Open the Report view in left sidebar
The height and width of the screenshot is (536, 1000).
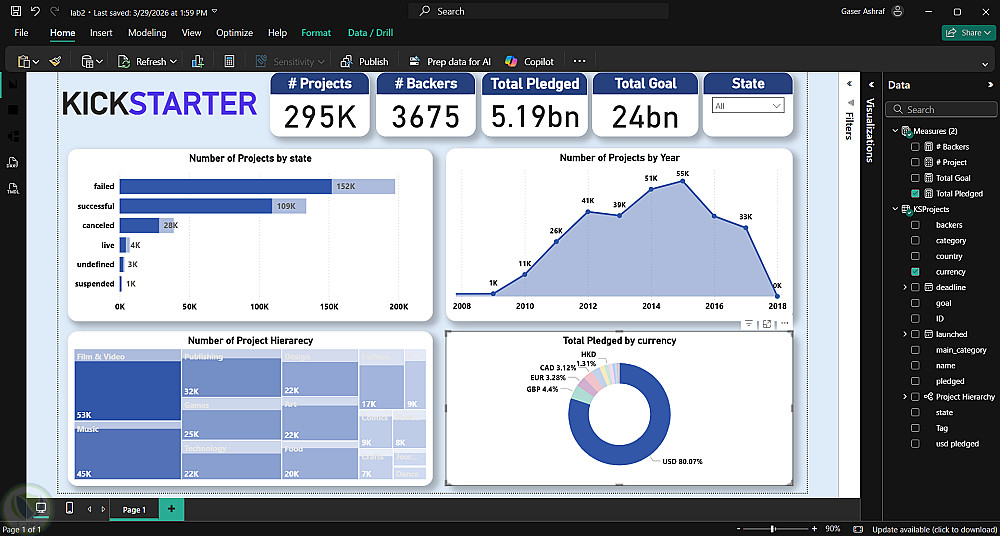[x=13, y=84]
